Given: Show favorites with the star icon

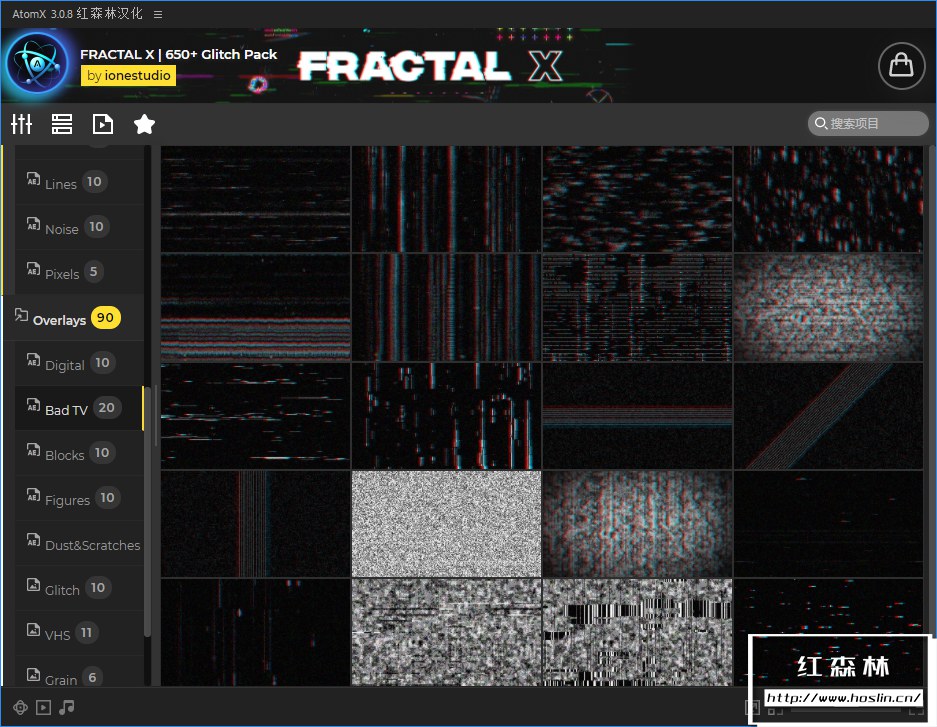Looking at the screenshot, I should click(144, 124).
